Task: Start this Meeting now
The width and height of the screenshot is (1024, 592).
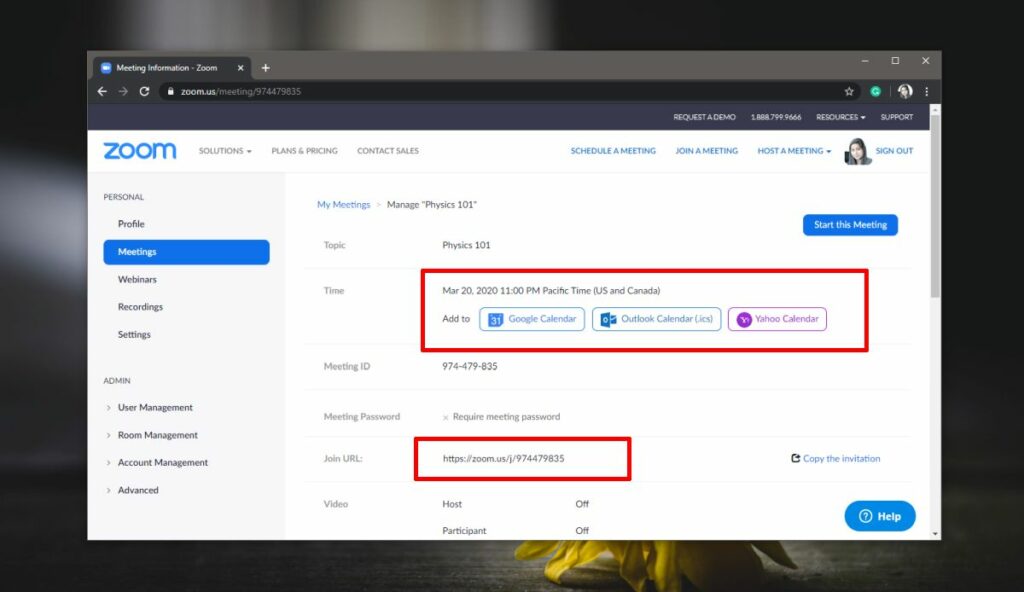Action: click(x=850, y=224)
